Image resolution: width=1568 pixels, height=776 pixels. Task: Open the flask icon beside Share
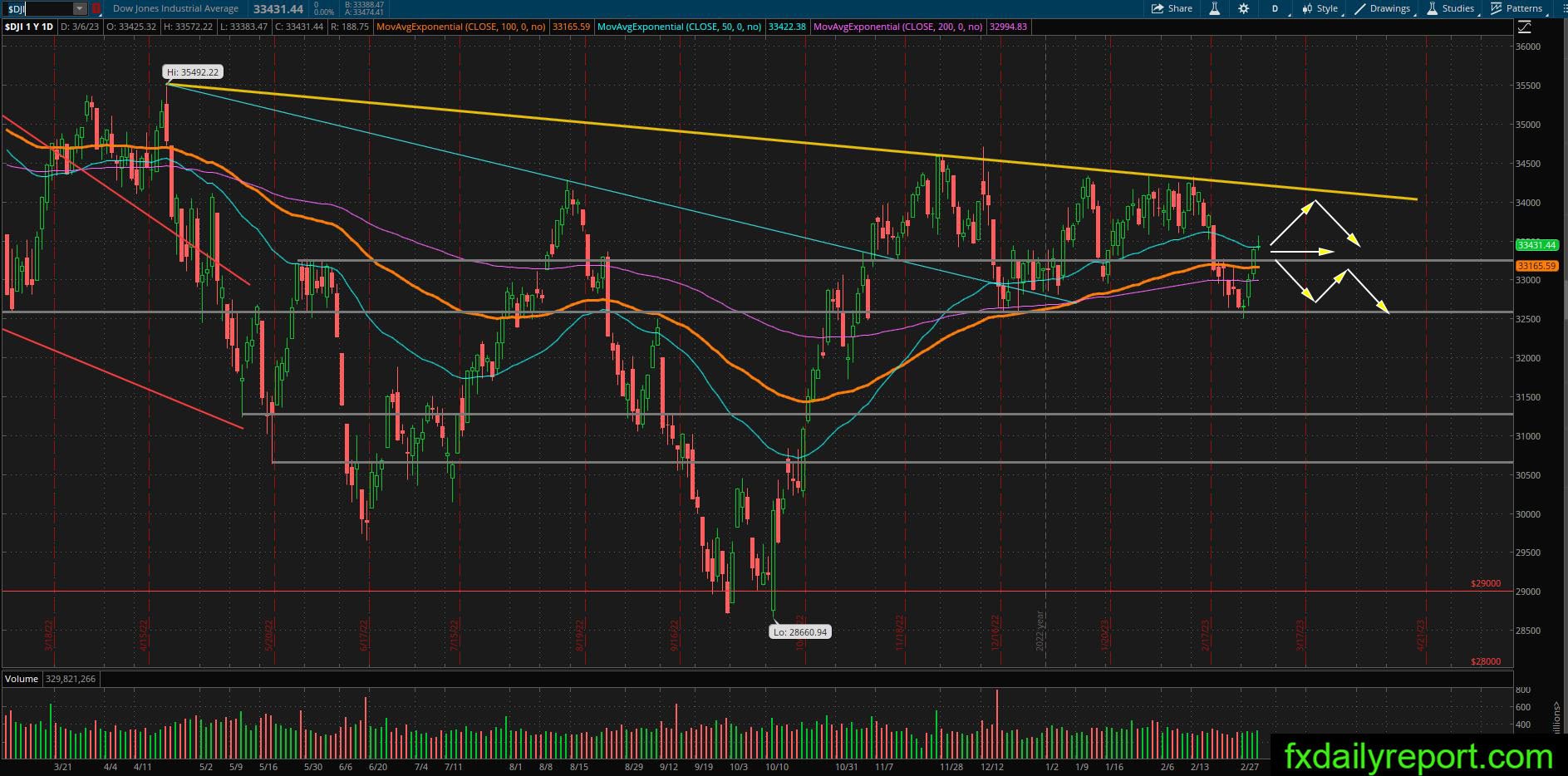1214,8
